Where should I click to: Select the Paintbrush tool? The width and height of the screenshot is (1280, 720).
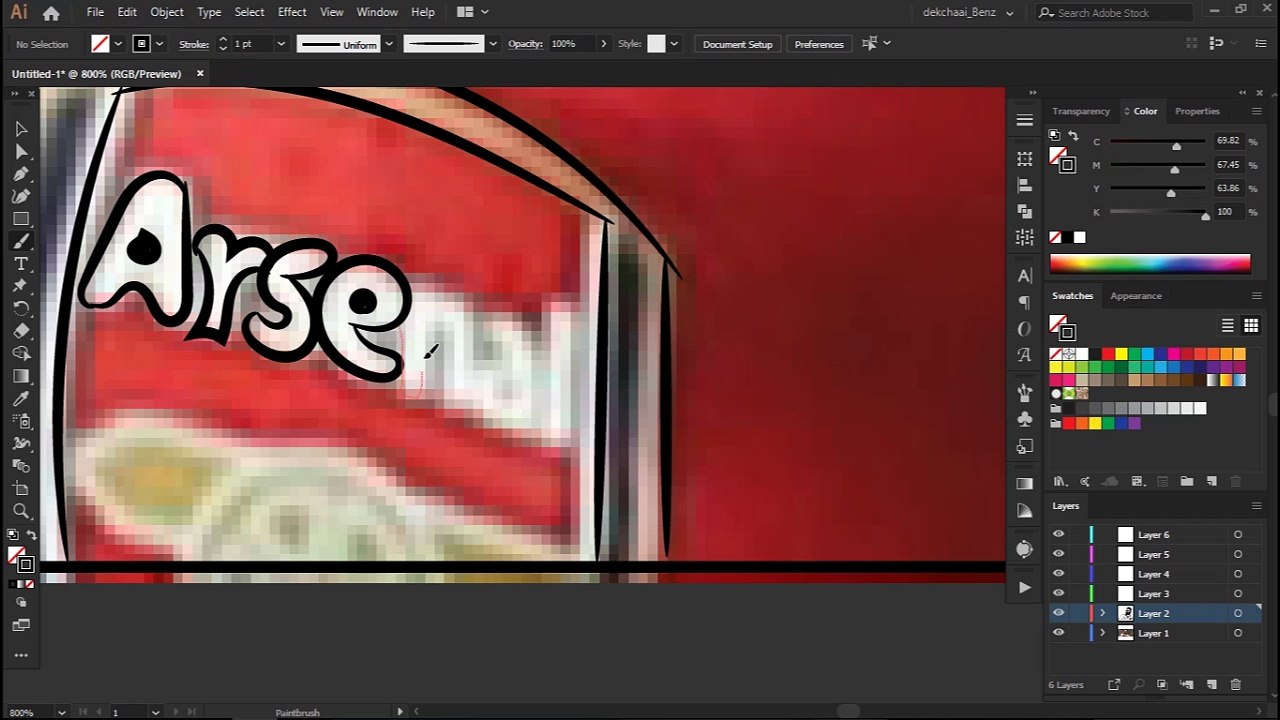click(x=21, y=242)
